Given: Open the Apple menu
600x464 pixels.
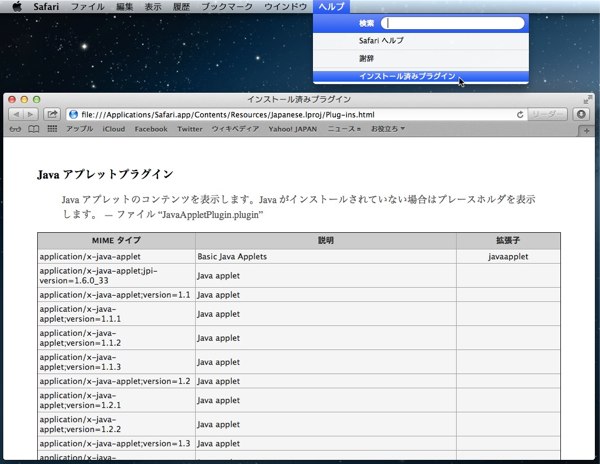Looking at the screenshot, I should [16, 7].
